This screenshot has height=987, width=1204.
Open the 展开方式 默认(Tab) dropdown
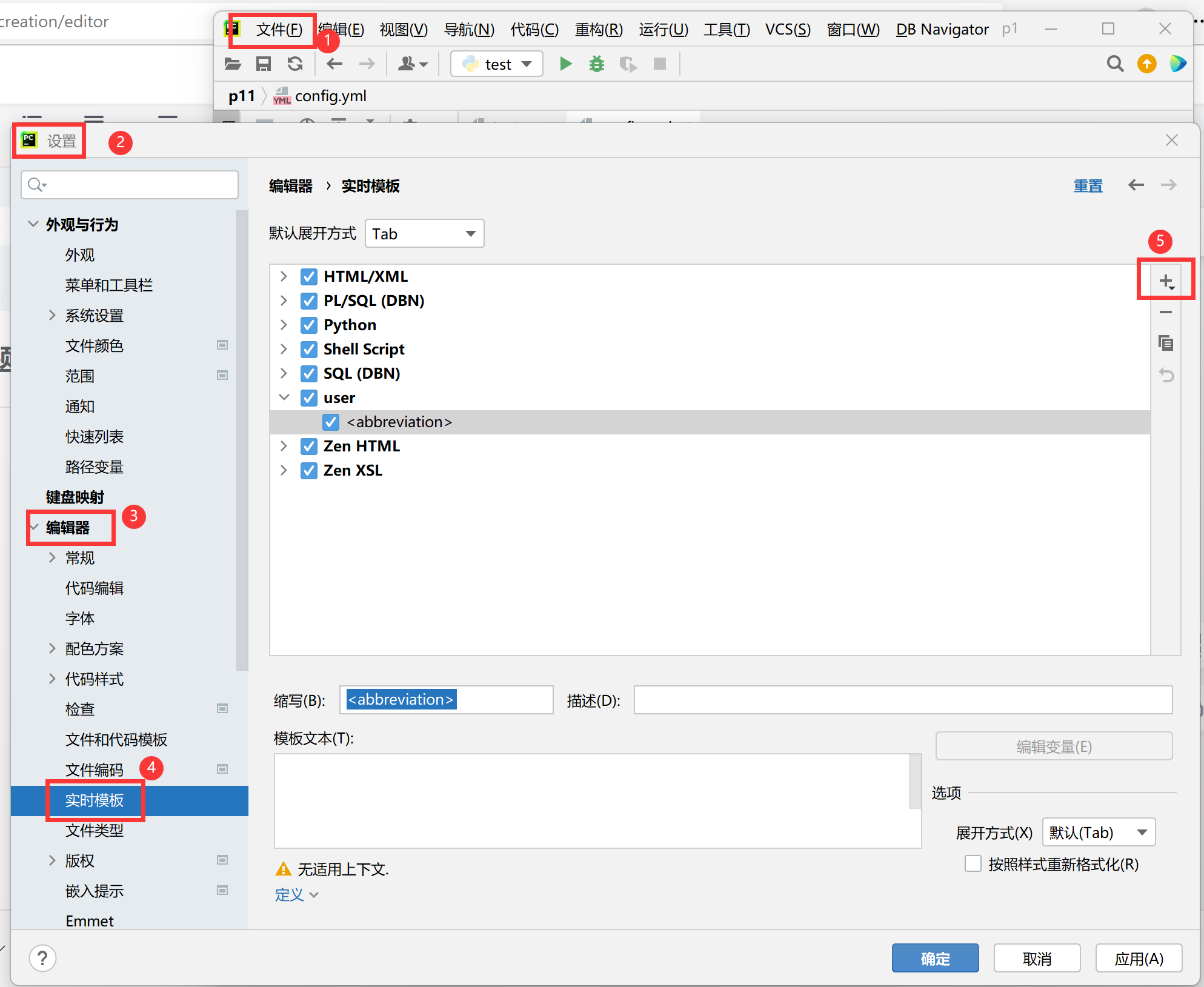pos(1098,832)
